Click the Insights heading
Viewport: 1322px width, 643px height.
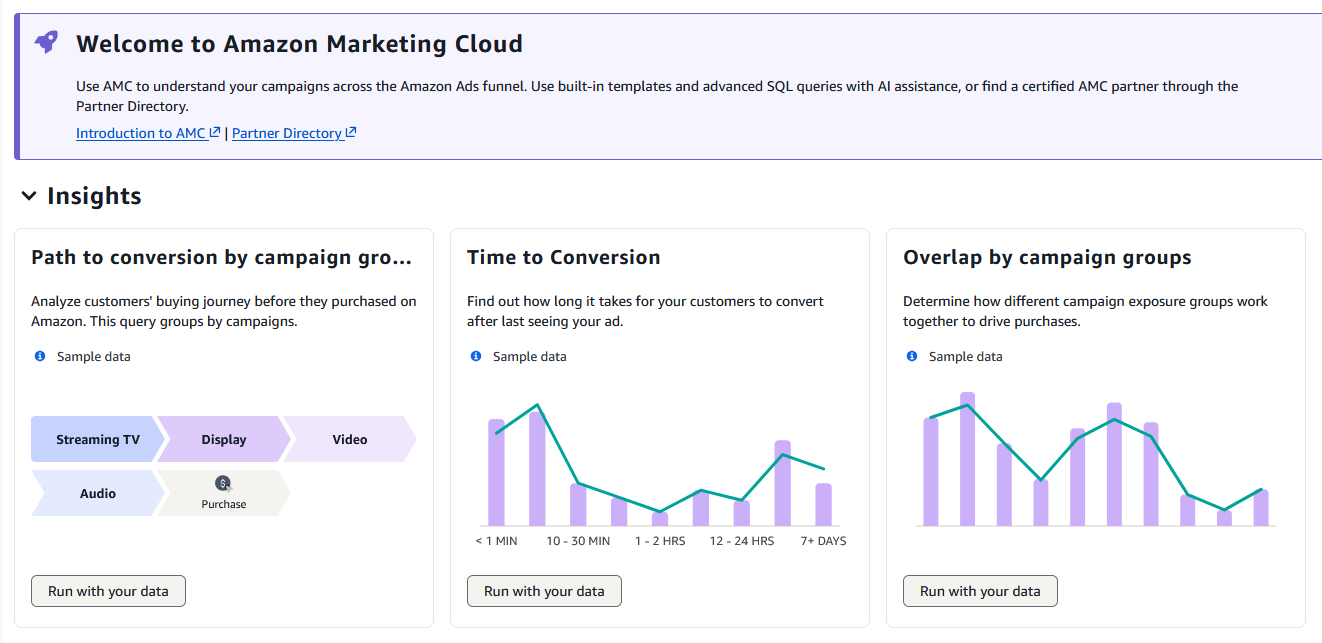point(94,196)
